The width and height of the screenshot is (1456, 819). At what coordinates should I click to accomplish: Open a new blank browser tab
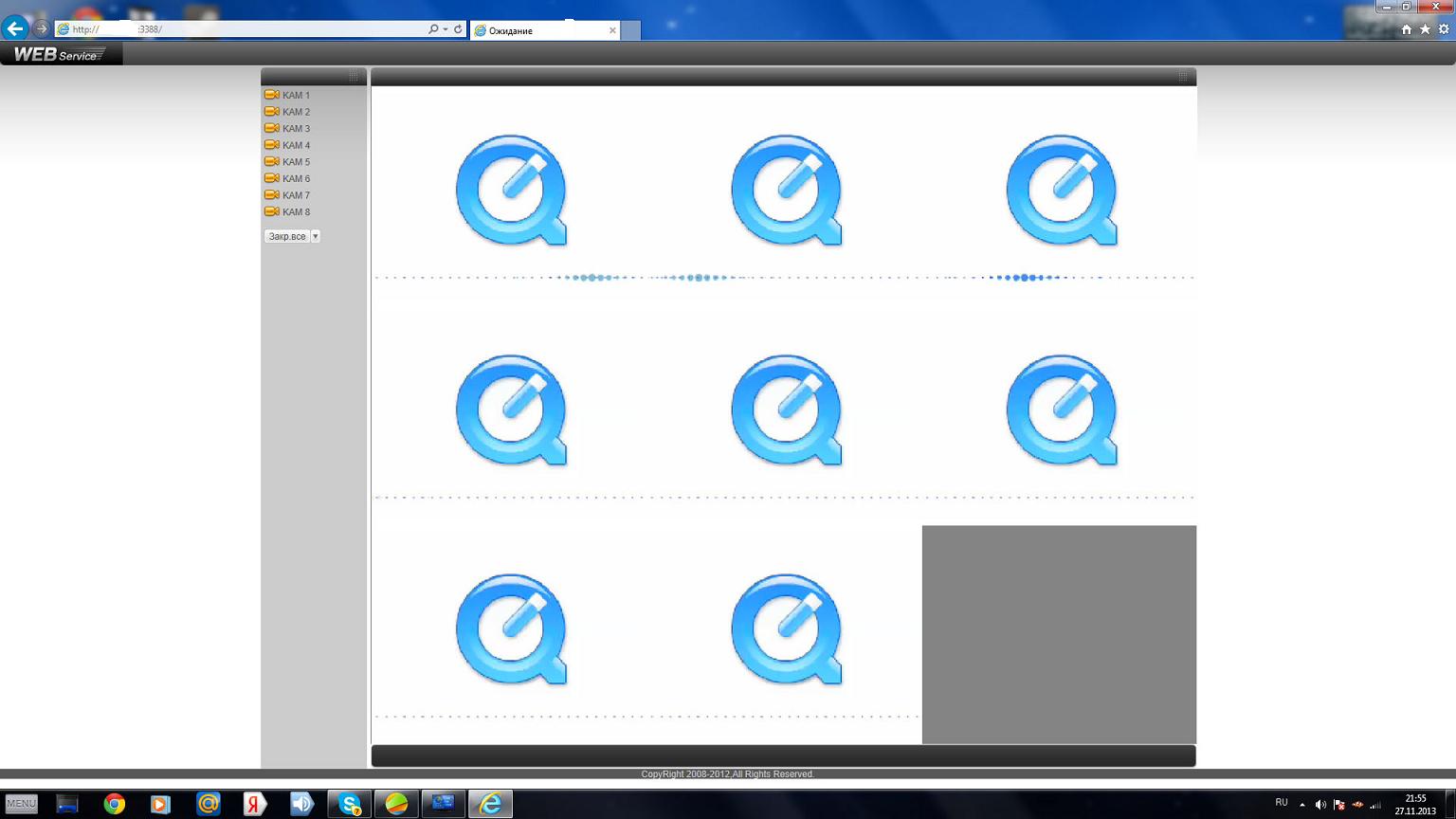coord(630,30)
